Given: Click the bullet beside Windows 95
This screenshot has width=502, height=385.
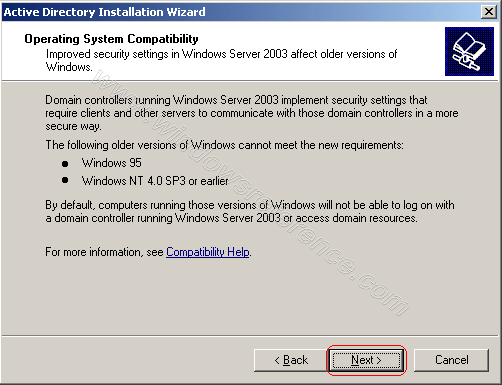Looking at the screenshot, I should [65, 164].
